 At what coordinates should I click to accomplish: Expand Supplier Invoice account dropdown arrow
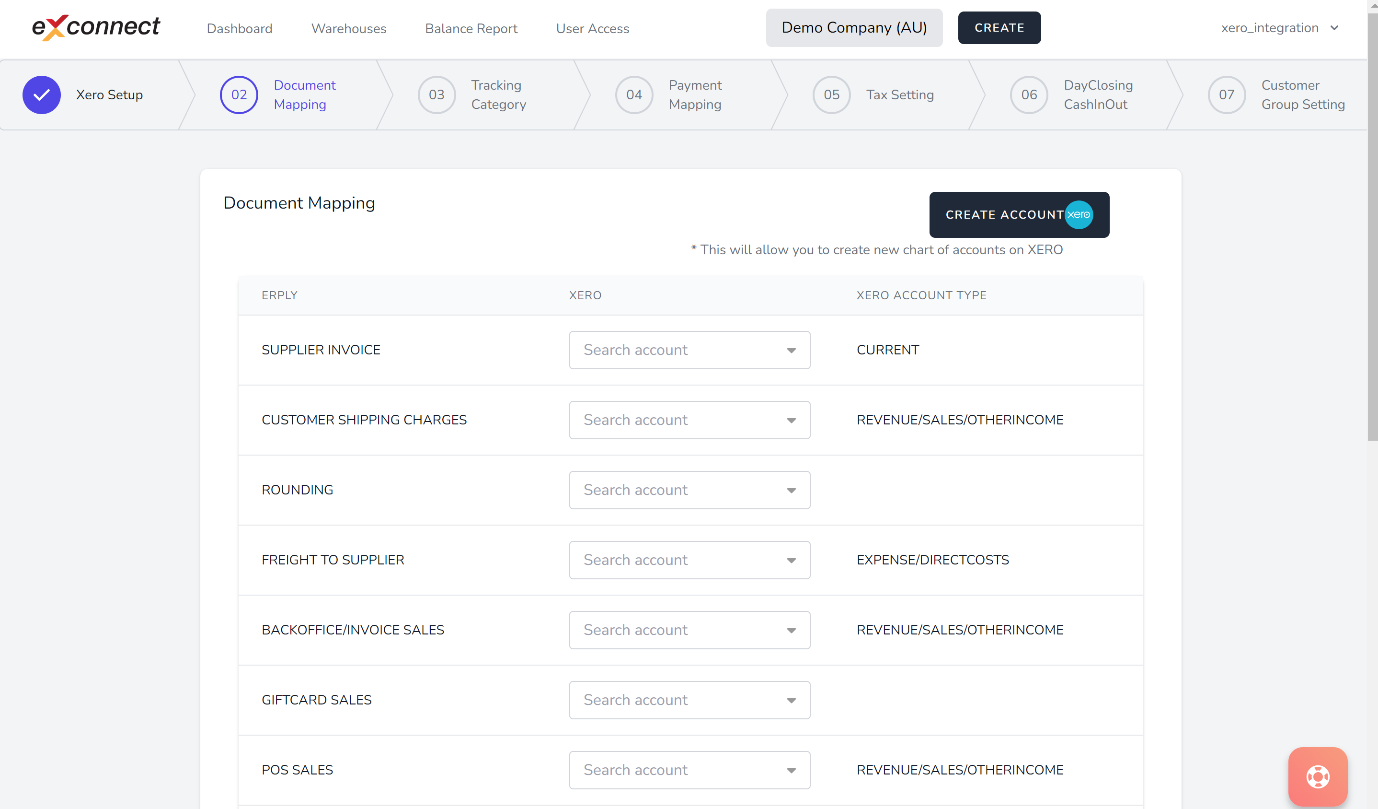coord(791,350)
